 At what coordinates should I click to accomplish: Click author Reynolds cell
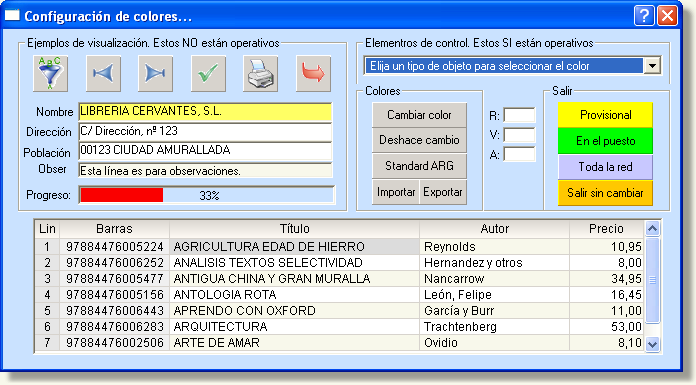click(x=494, y=246)
